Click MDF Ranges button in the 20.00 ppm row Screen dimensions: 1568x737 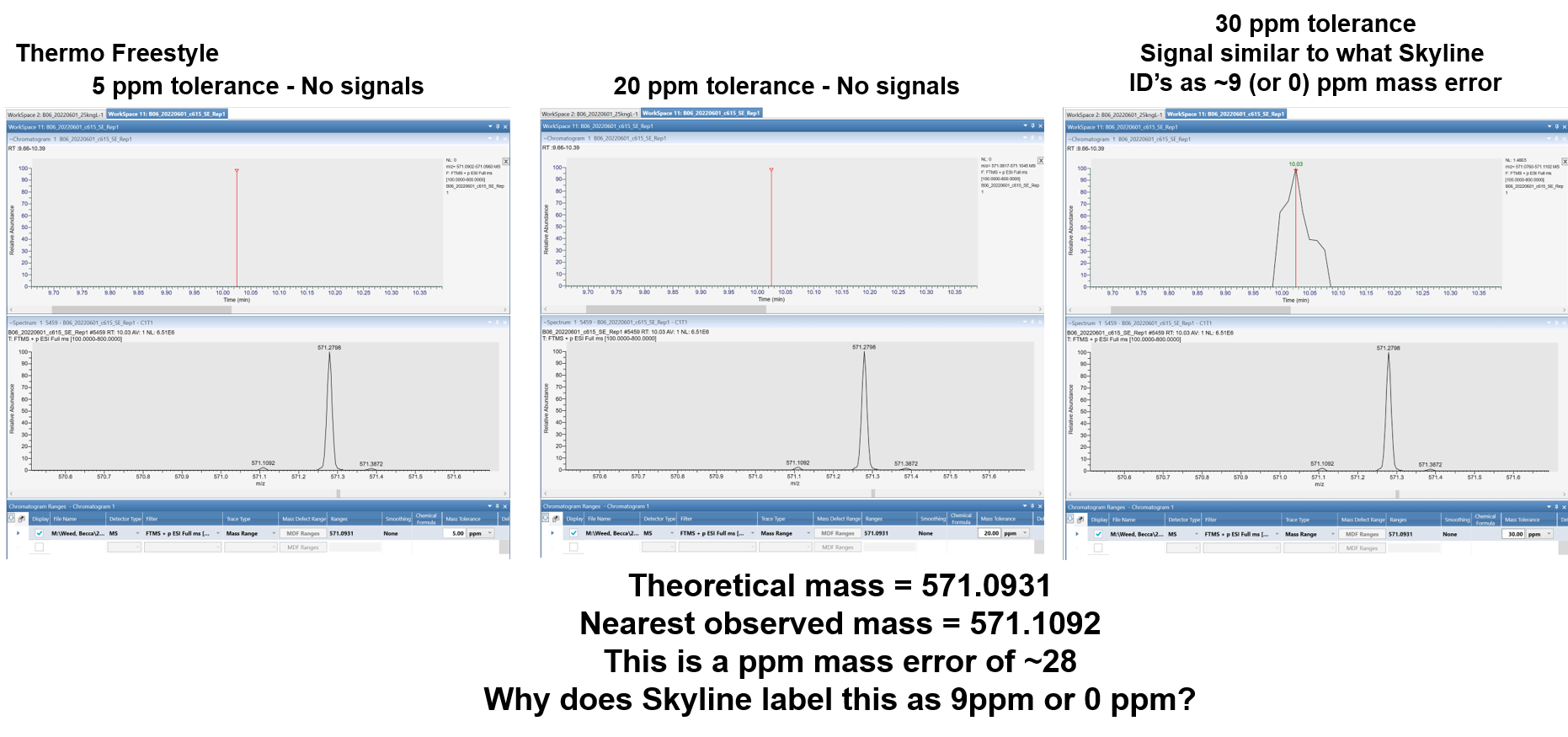click(837, 533)
